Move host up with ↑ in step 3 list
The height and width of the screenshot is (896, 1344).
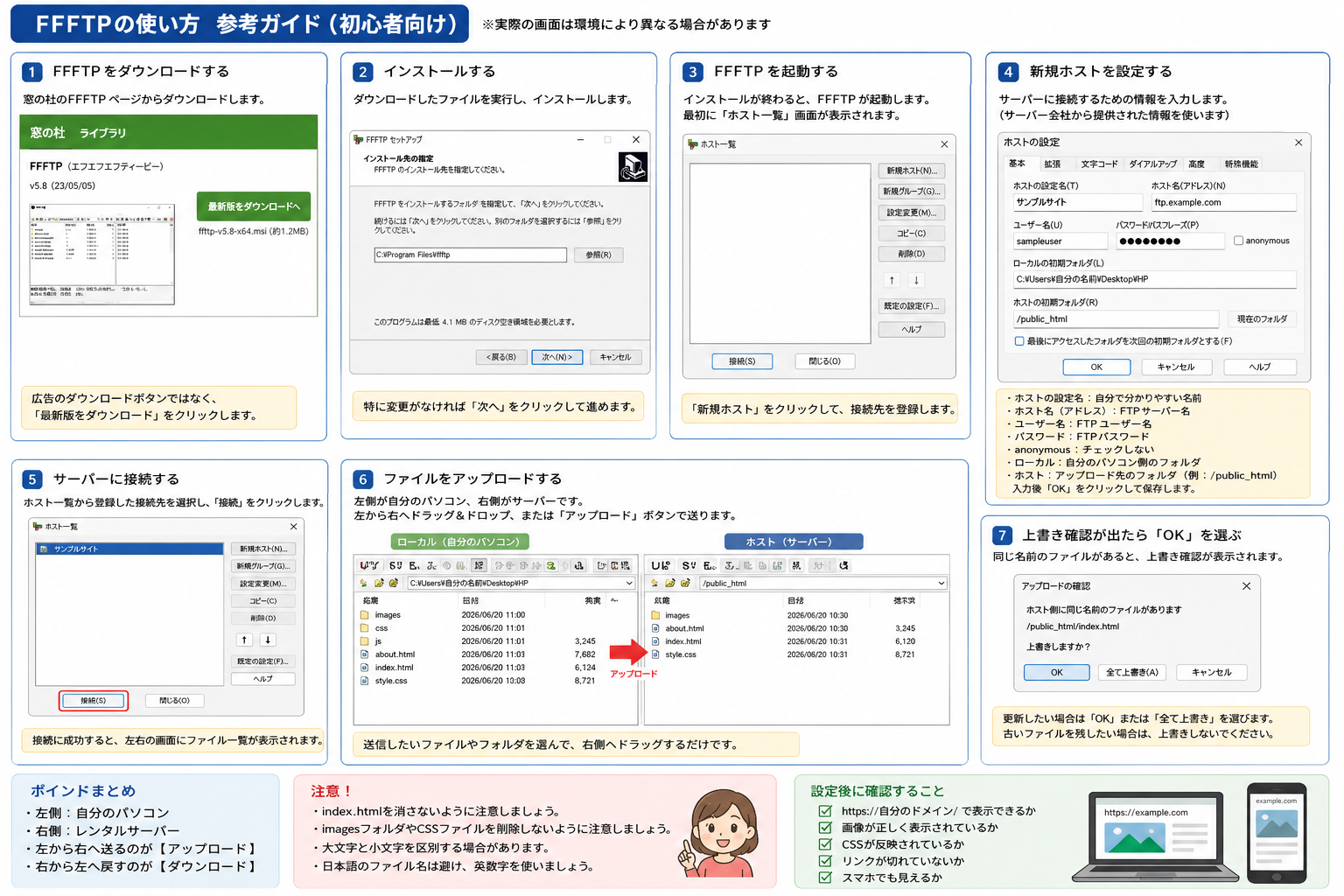[892, 280]
